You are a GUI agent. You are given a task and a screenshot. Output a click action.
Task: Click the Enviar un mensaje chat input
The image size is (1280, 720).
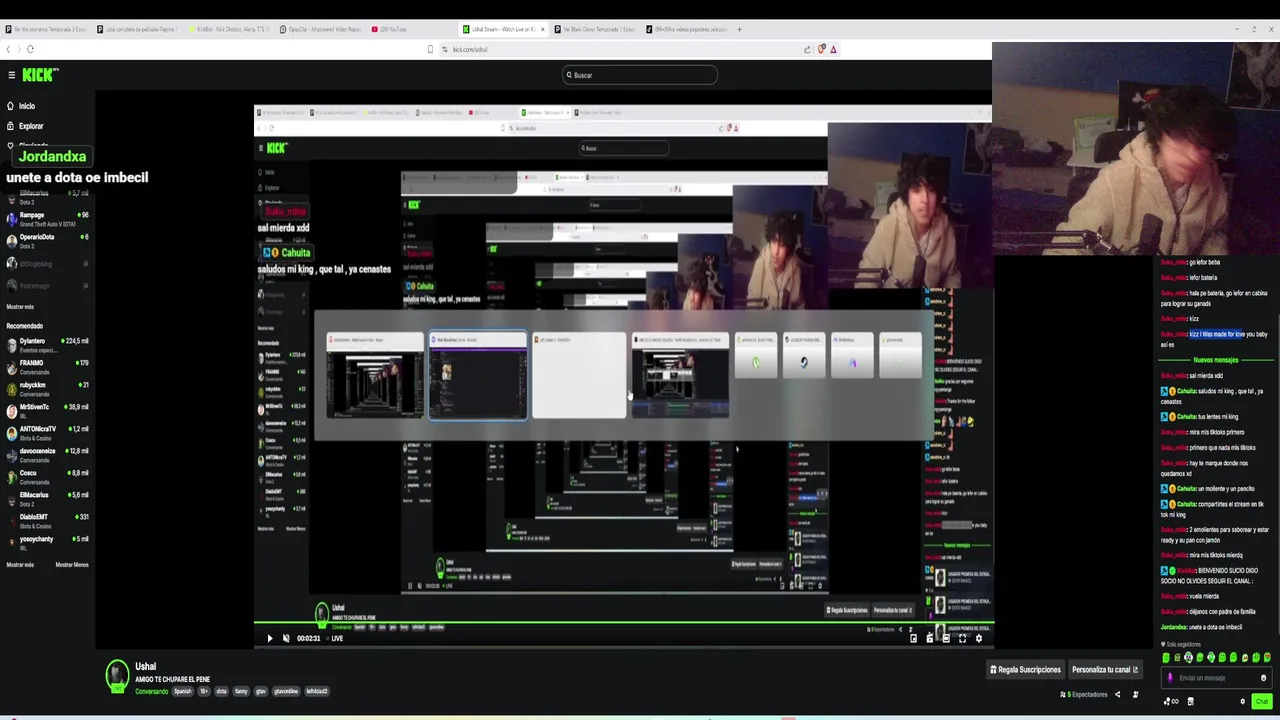click(x=1217, y=678)
